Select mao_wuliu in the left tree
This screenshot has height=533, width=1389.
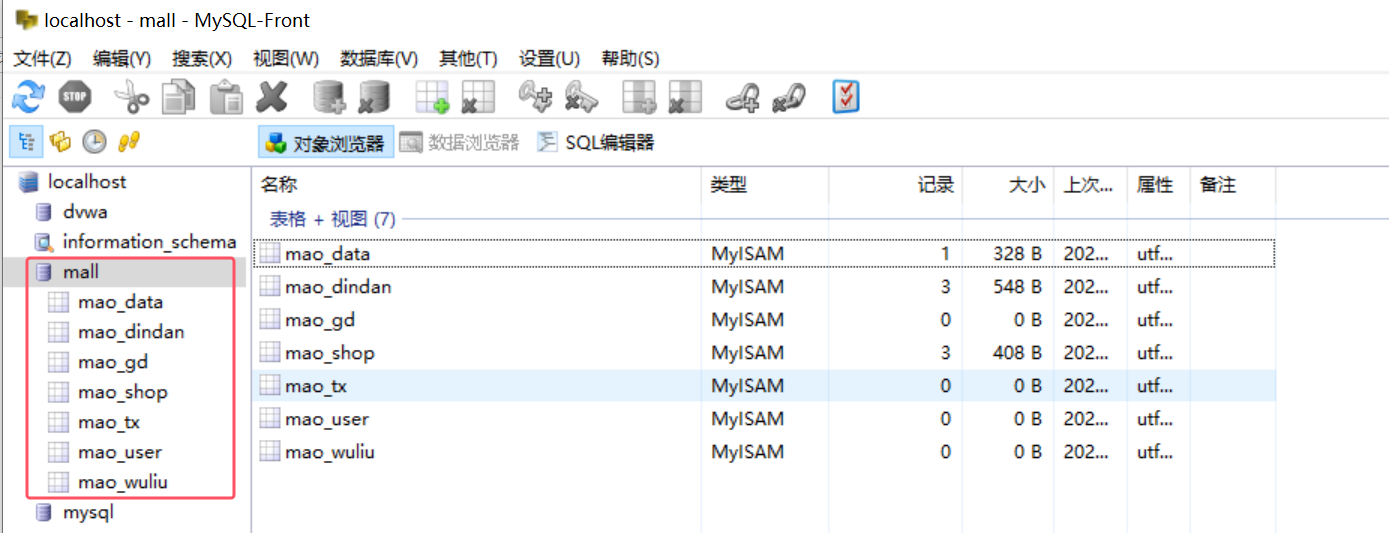pyautogui.click(x=123, y=482)
